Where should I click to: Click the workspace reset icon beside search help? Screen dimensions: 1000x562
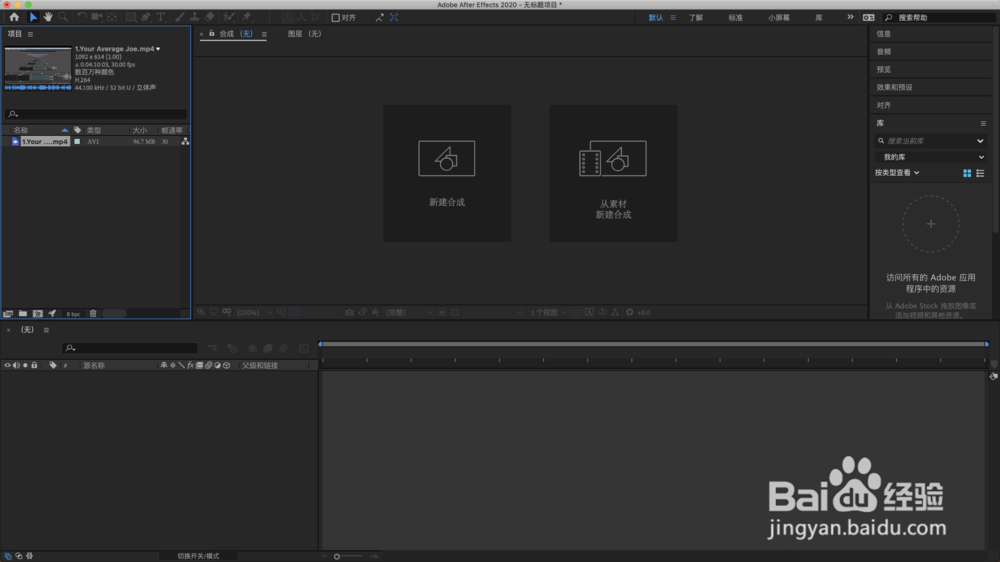point(869,17)
